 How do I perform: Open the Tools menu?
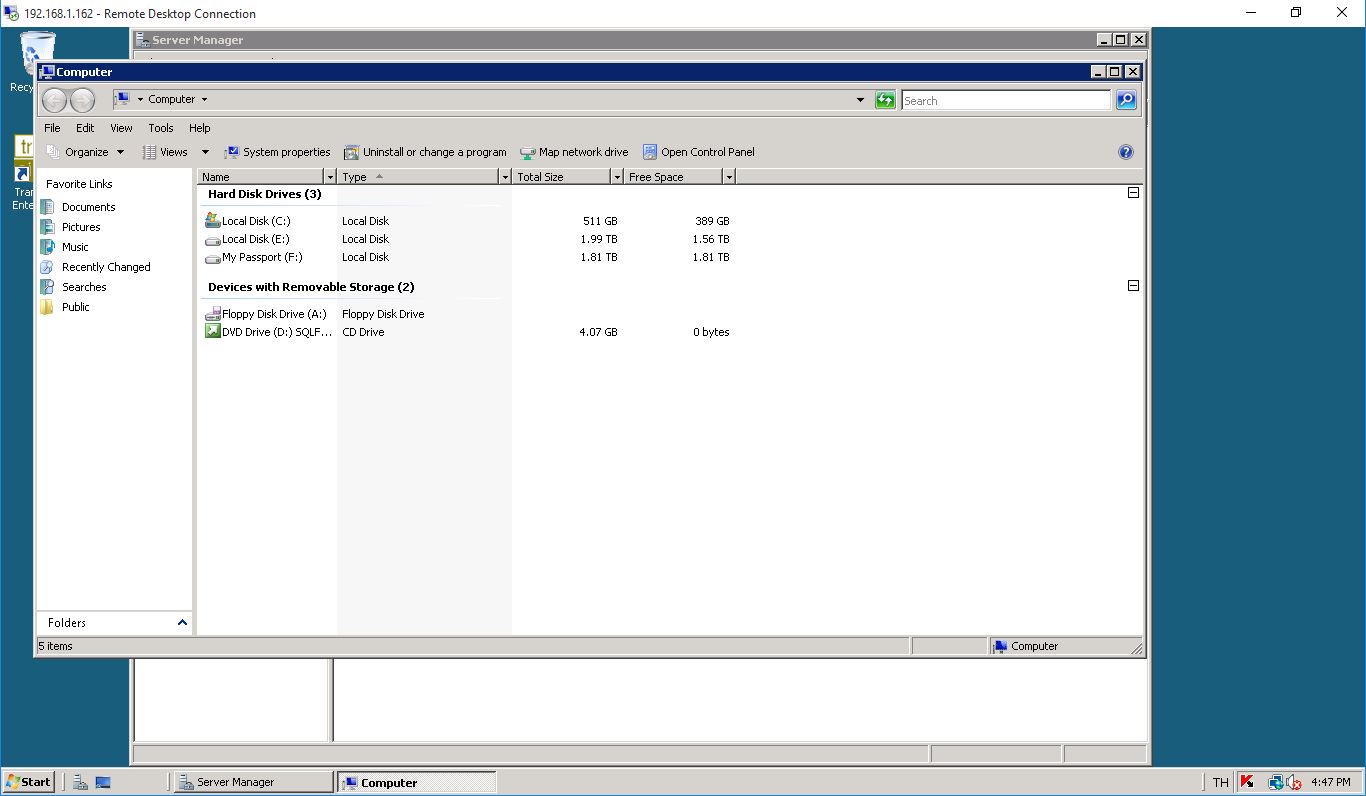pyautogui.click(x=161, y=128)
